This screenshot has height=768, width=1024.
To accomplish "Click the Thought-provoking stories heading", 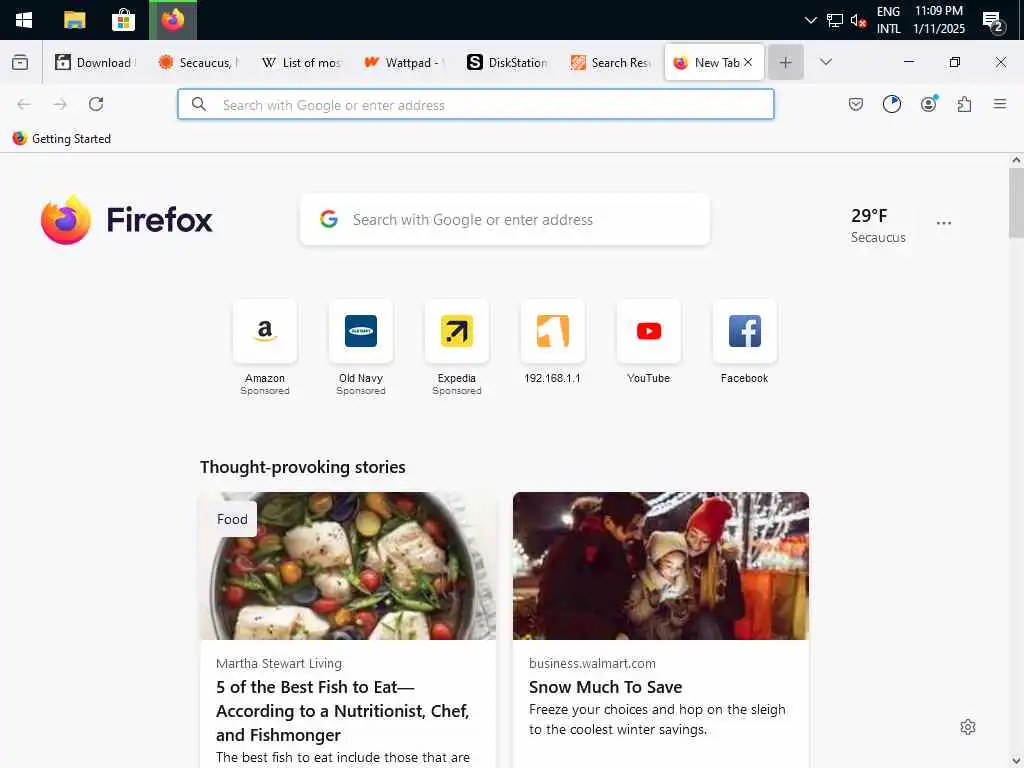I will [302, 467].
